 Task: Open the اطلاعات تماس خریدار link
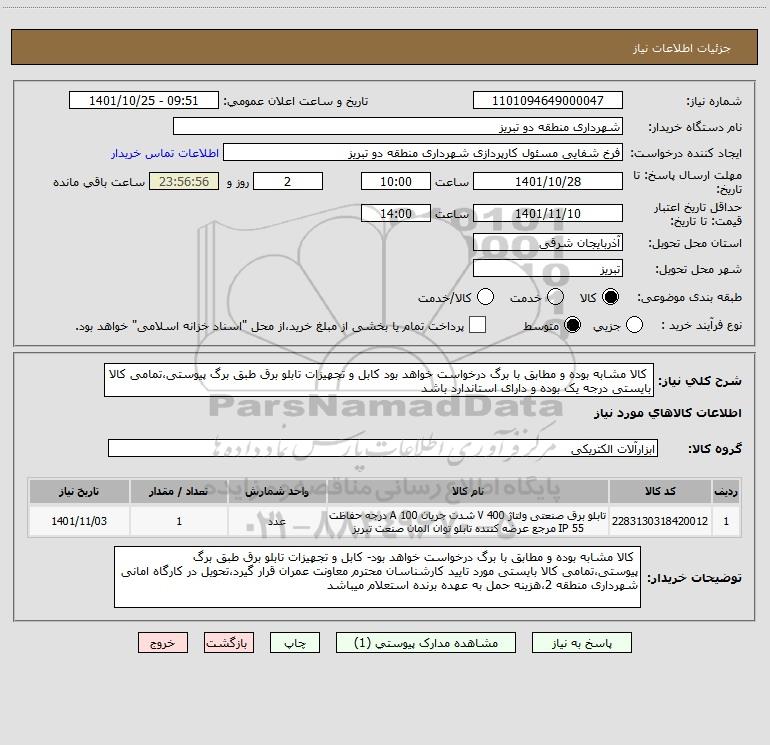point(165,153)
